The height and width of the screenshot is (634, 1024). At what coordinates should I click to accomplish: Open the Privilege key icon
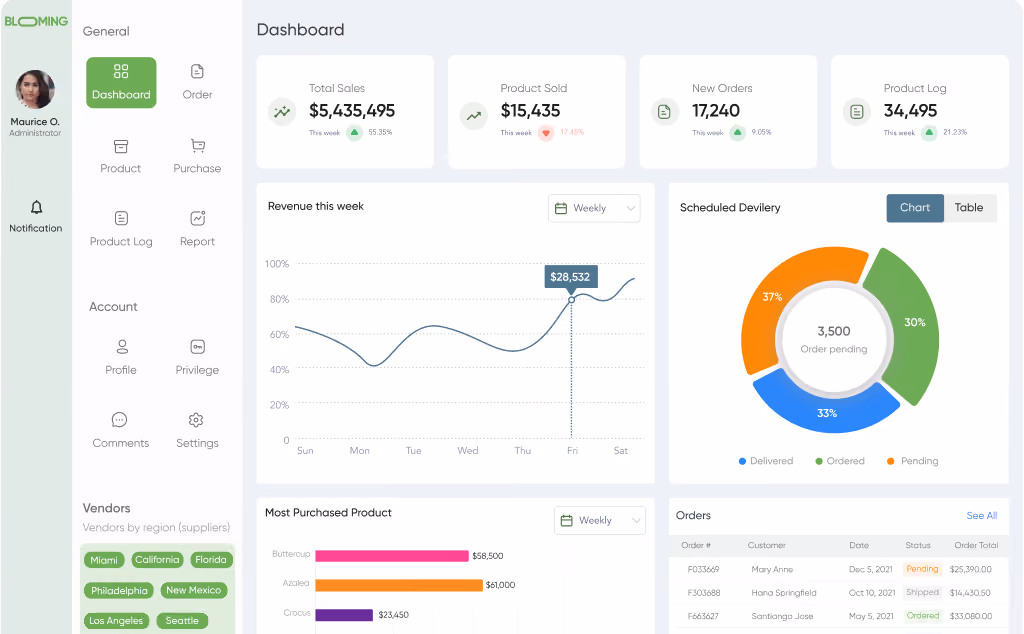click(197, 347)
